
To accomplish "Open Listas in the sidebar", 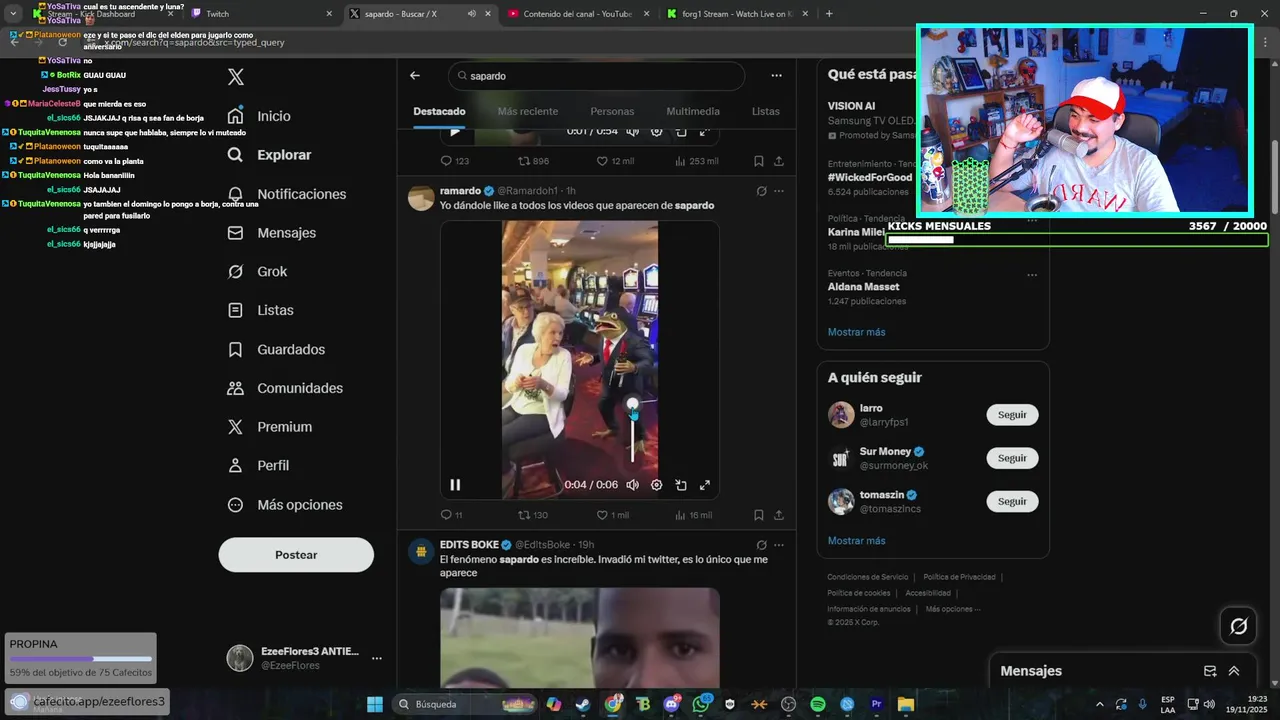I will 260,311.
